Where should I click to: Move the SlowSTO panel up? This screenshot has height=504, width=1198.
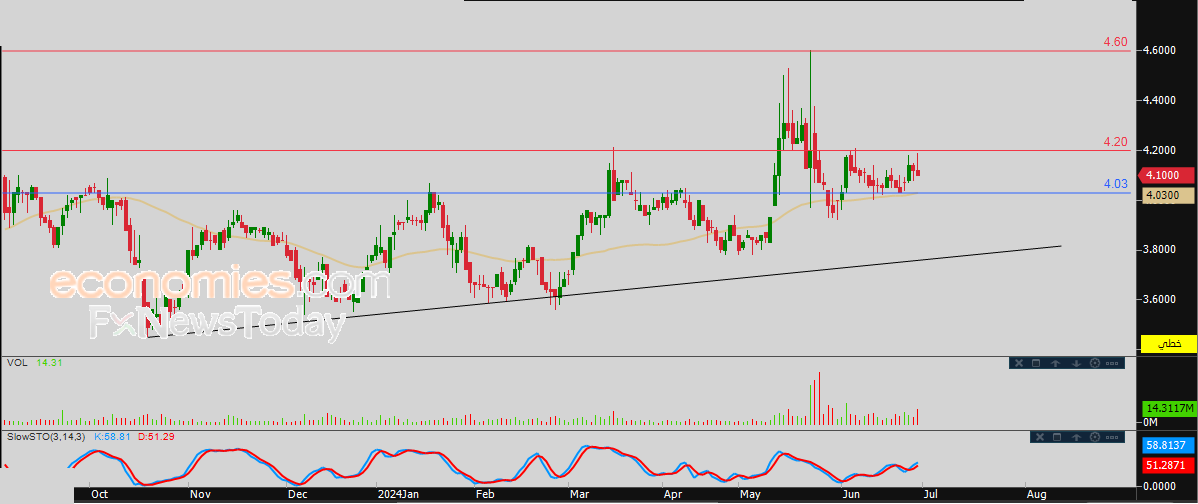[x=1076, y=438]
